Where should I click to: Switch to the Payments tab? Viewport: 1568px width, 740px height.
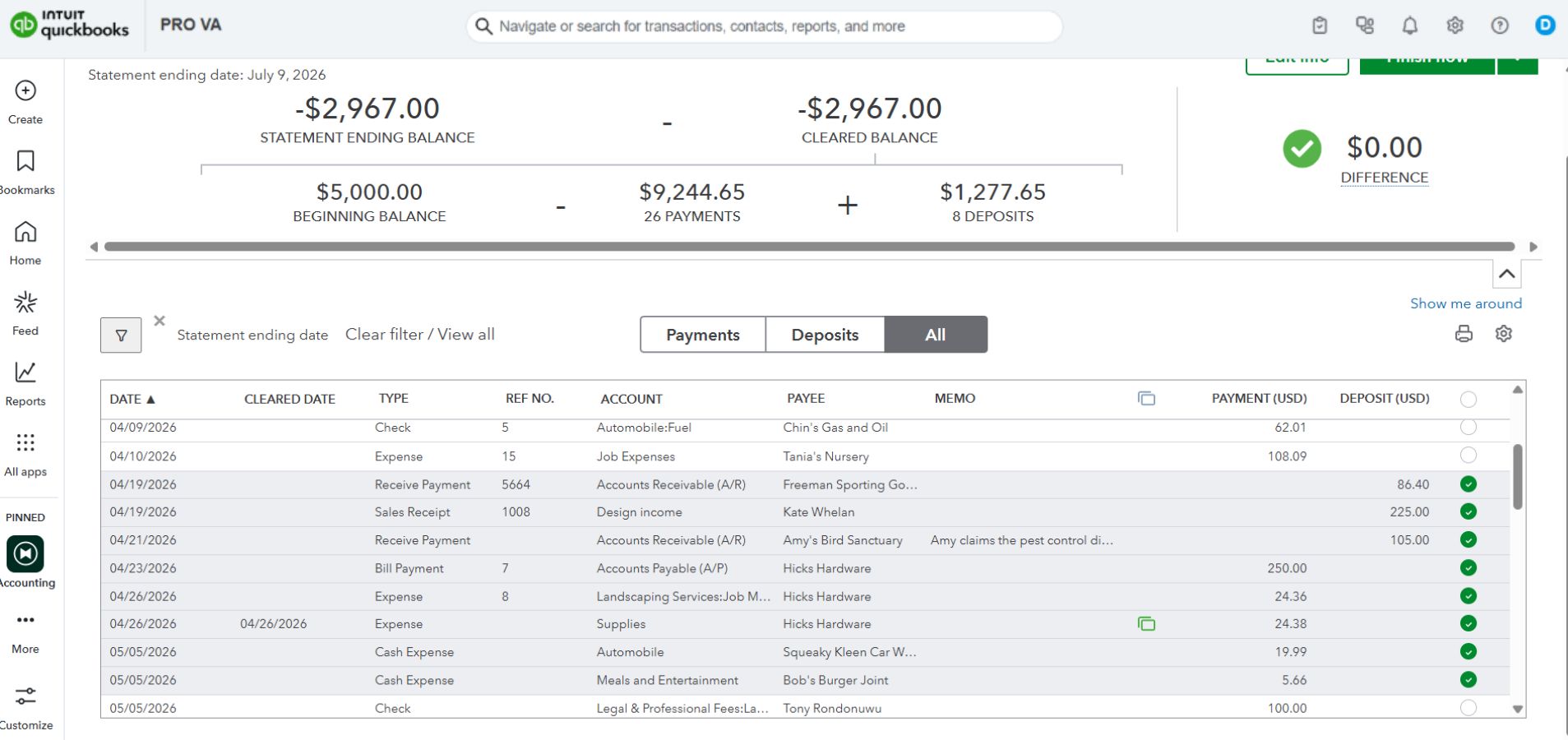[x=703, y=335]
